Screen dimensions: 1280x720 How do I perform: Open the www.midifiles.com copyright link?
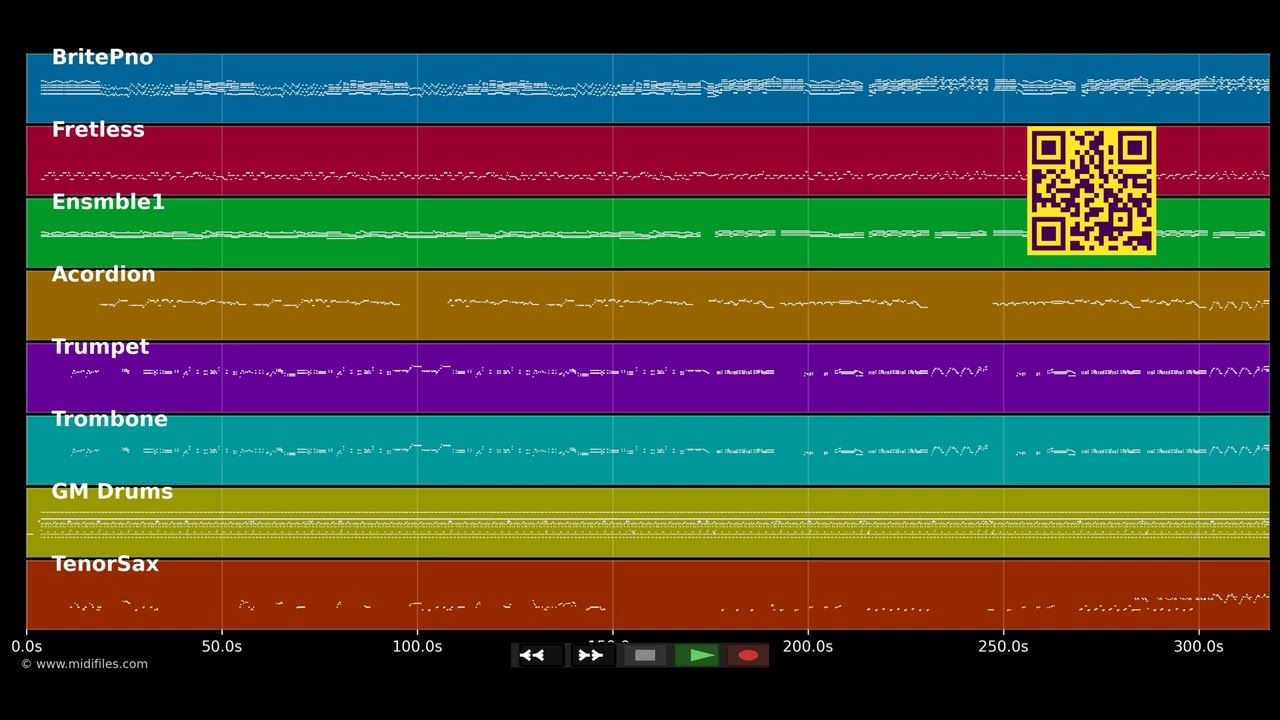point(84,664)
